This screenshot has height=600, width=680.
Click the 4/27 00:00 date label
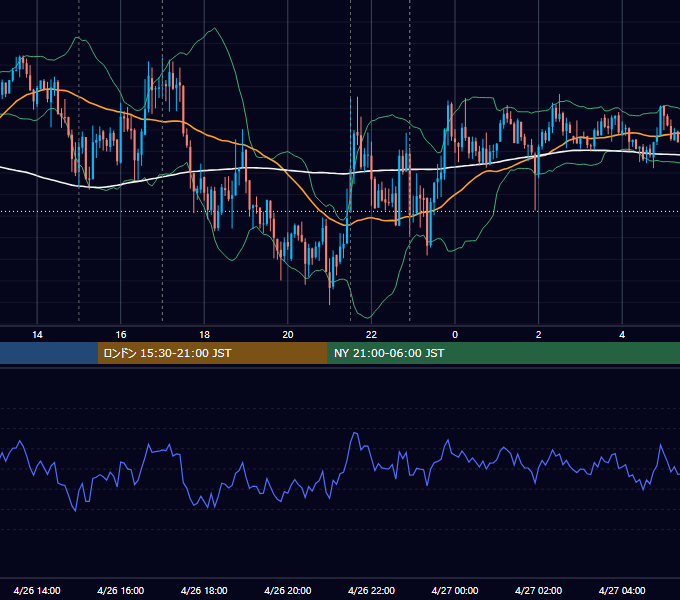click(x=455, y=590)
